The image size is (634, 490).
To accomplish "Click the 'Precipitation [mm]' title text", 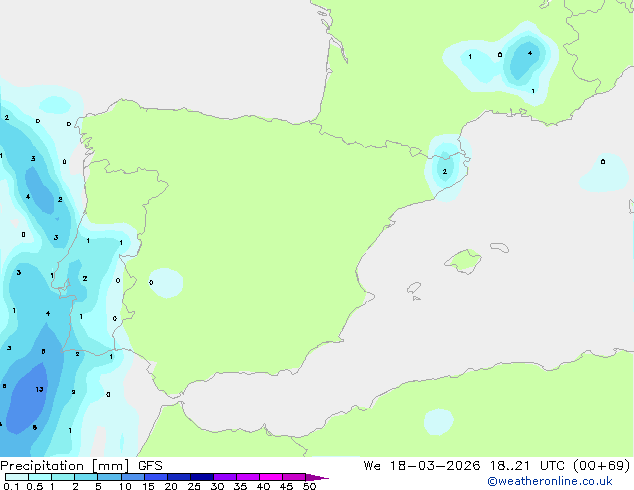I will tap(65, 466).
